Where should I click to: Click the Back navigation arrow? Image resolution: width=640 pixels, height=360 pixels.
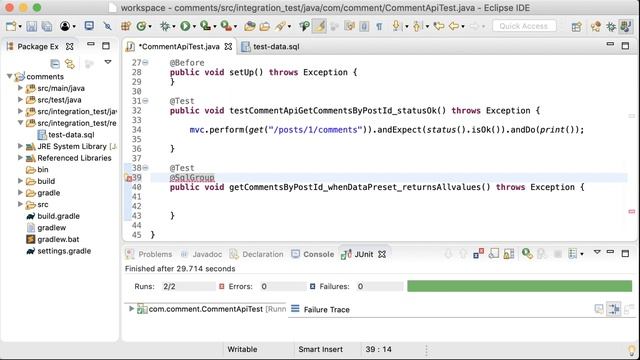pyautogui.click(x=453, y=26)
